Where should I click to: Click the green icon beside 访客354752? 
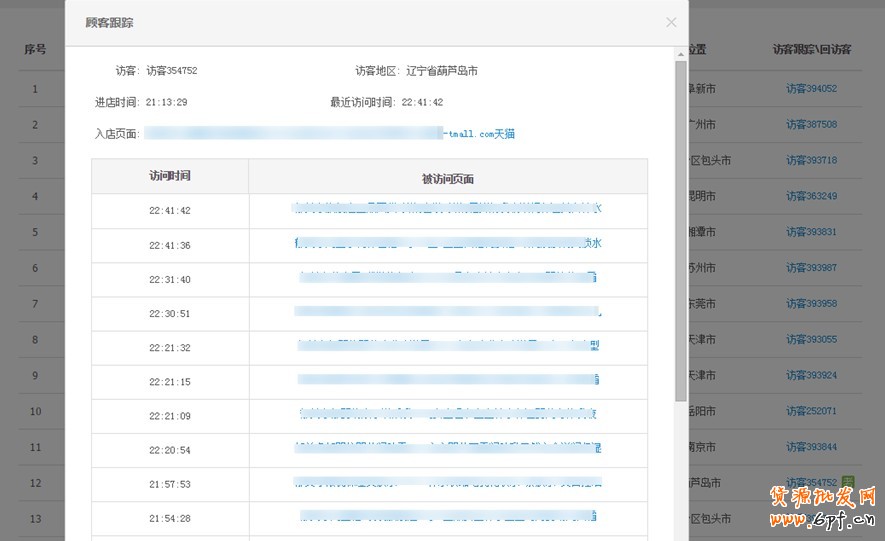847,482
